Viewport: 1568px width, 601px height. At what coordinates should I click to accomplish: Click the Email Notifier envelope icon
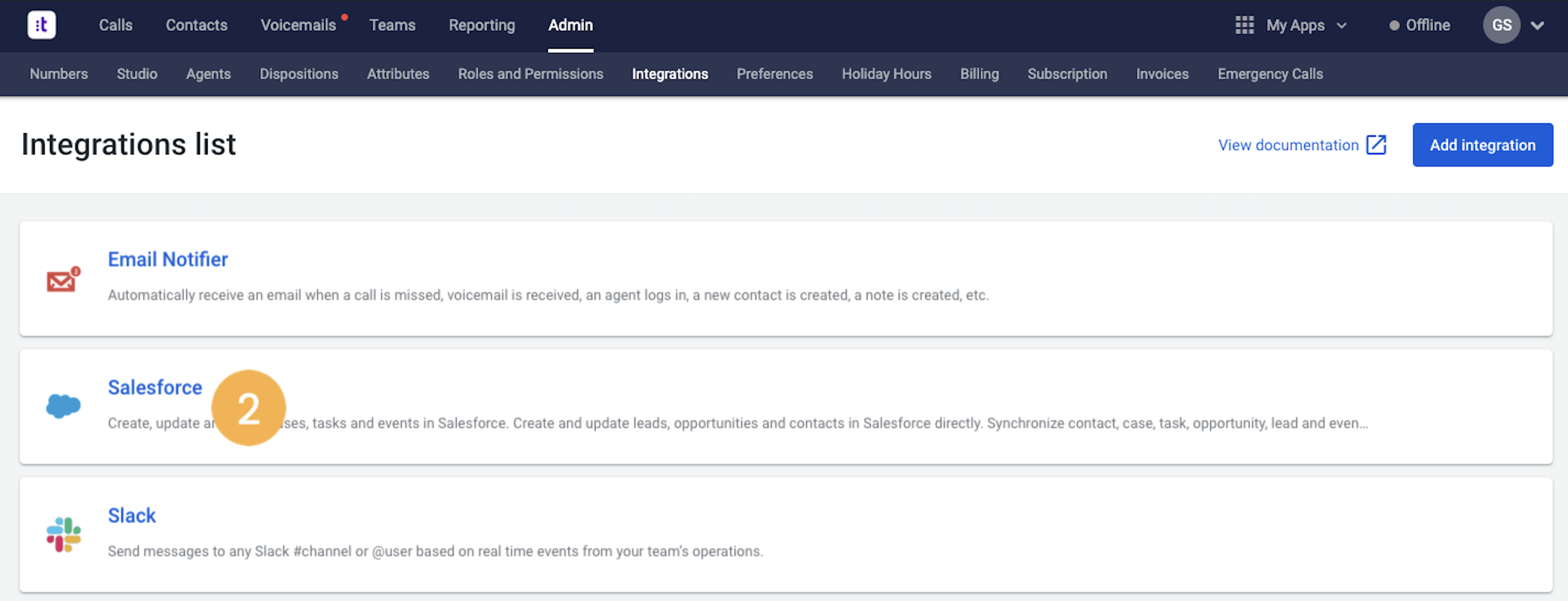click(63, 279)
